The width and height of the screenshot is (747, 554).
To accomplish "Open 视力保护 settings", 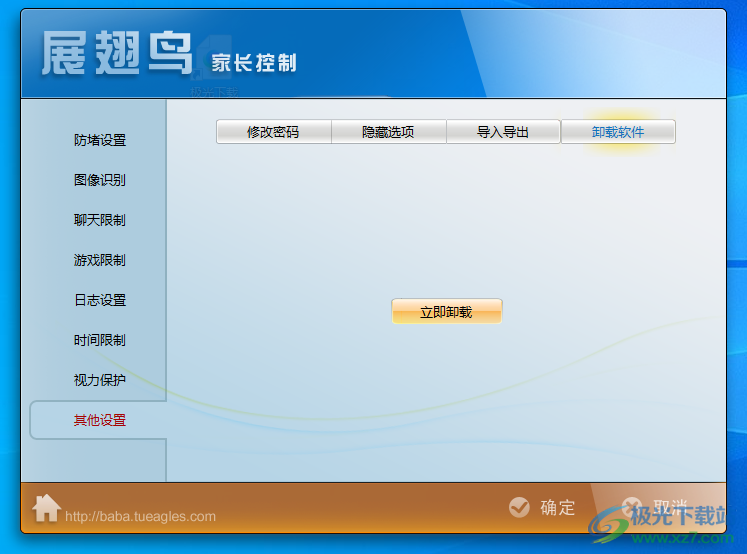I will click(x=100, y=380).
